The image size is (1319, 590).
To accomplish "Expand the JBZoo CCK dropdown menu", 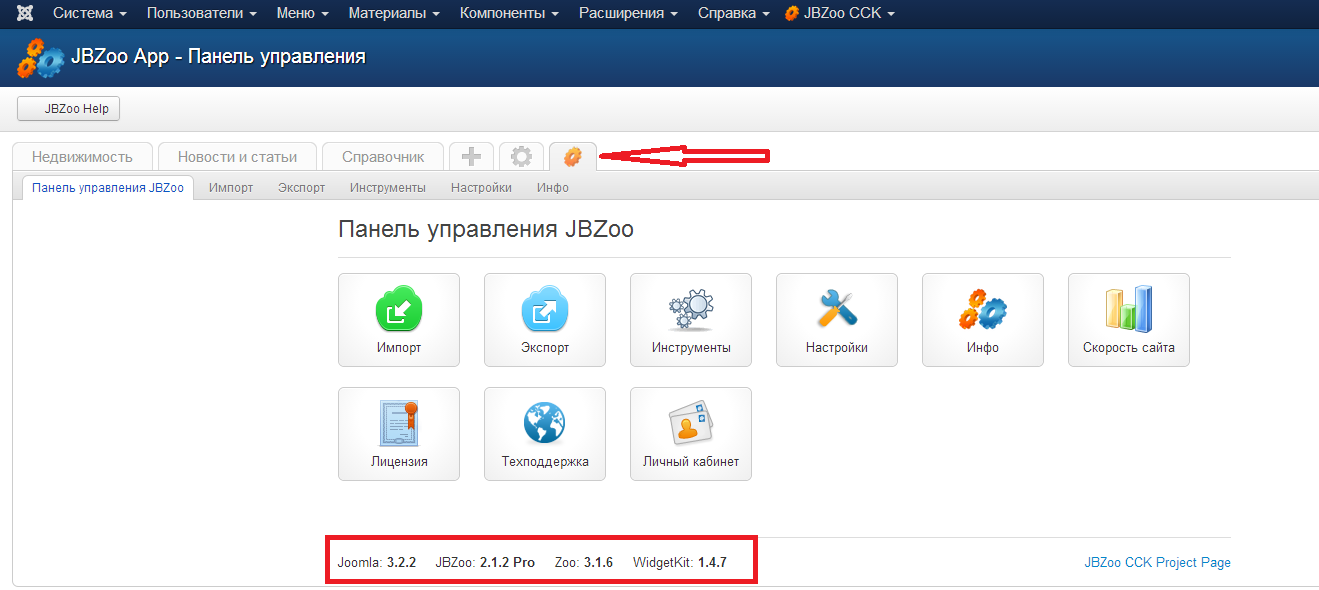I will click(839, 13).
